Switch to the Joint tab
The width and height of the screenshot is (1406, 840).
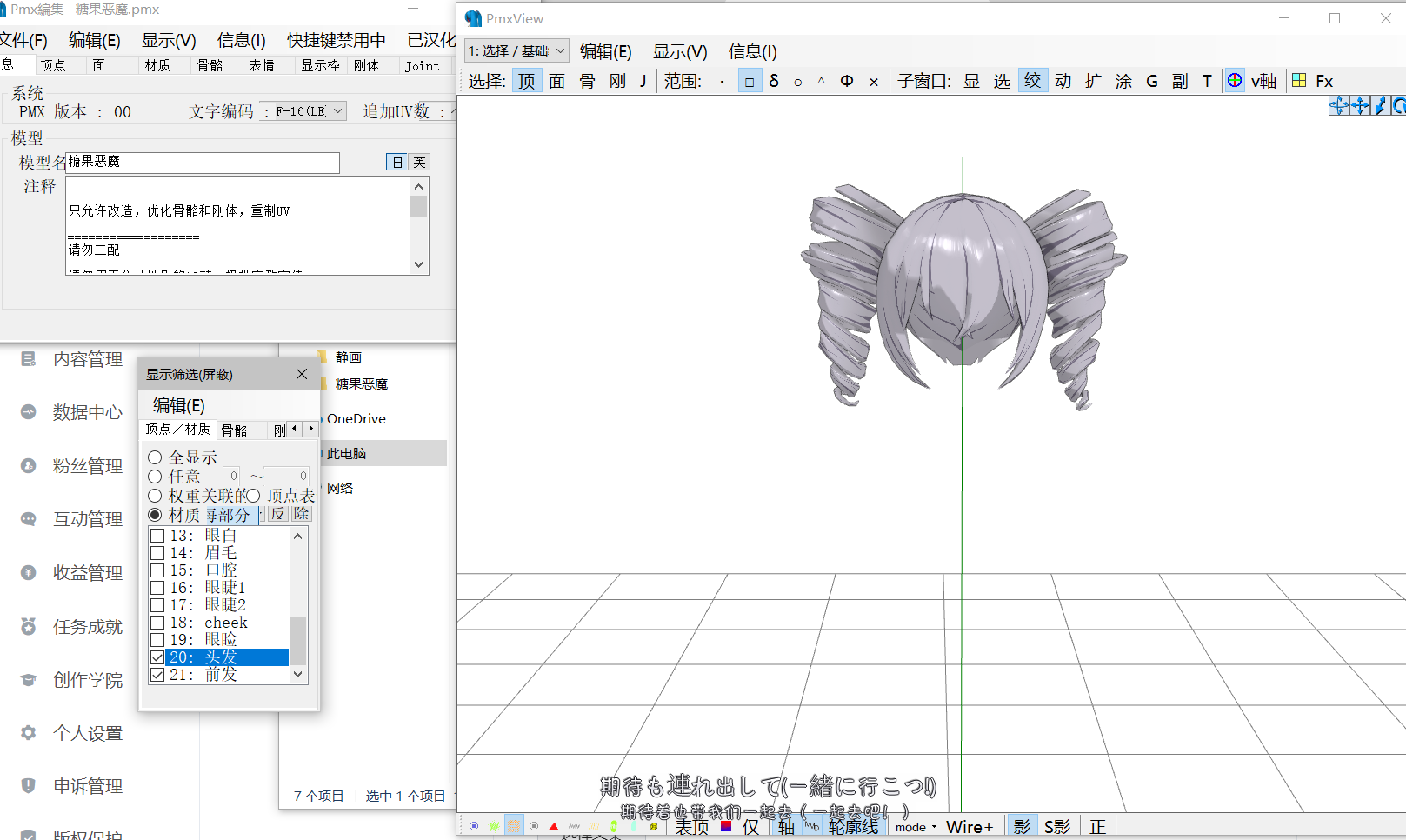[422, 65]
